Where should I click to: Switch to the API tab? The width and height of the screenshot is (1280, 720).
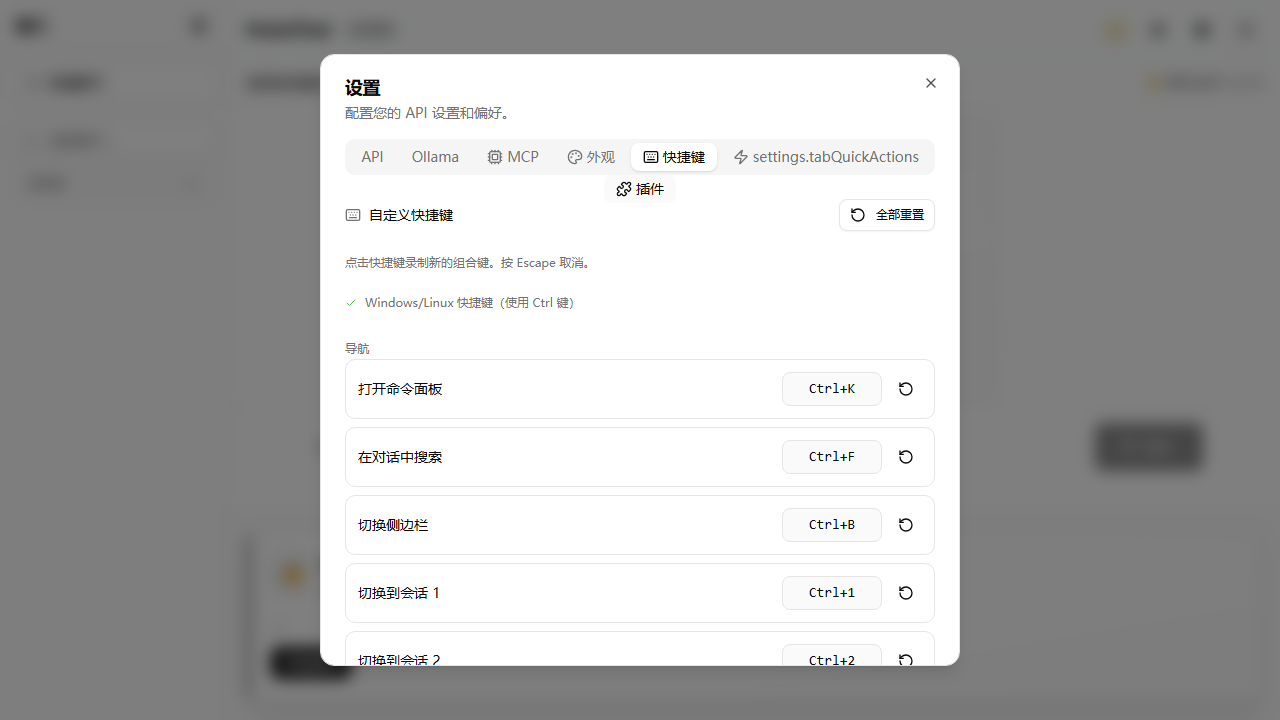click(372, 157)
